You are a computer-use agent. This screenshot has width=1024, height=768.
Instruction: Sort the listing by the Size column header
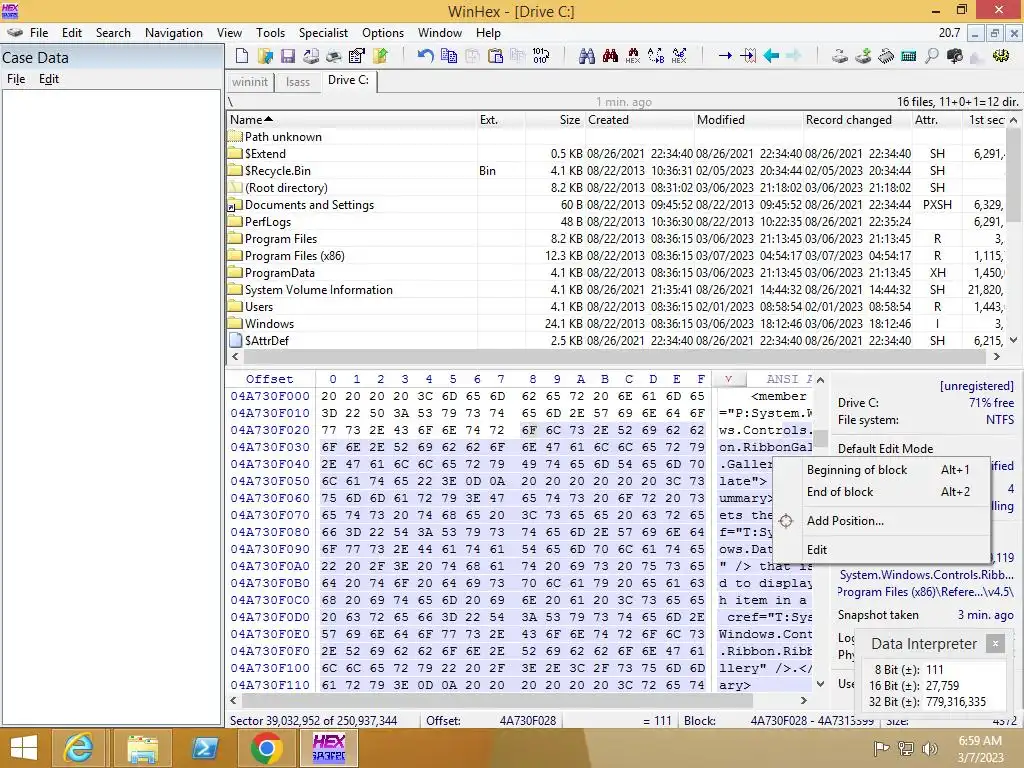point(554,120)
